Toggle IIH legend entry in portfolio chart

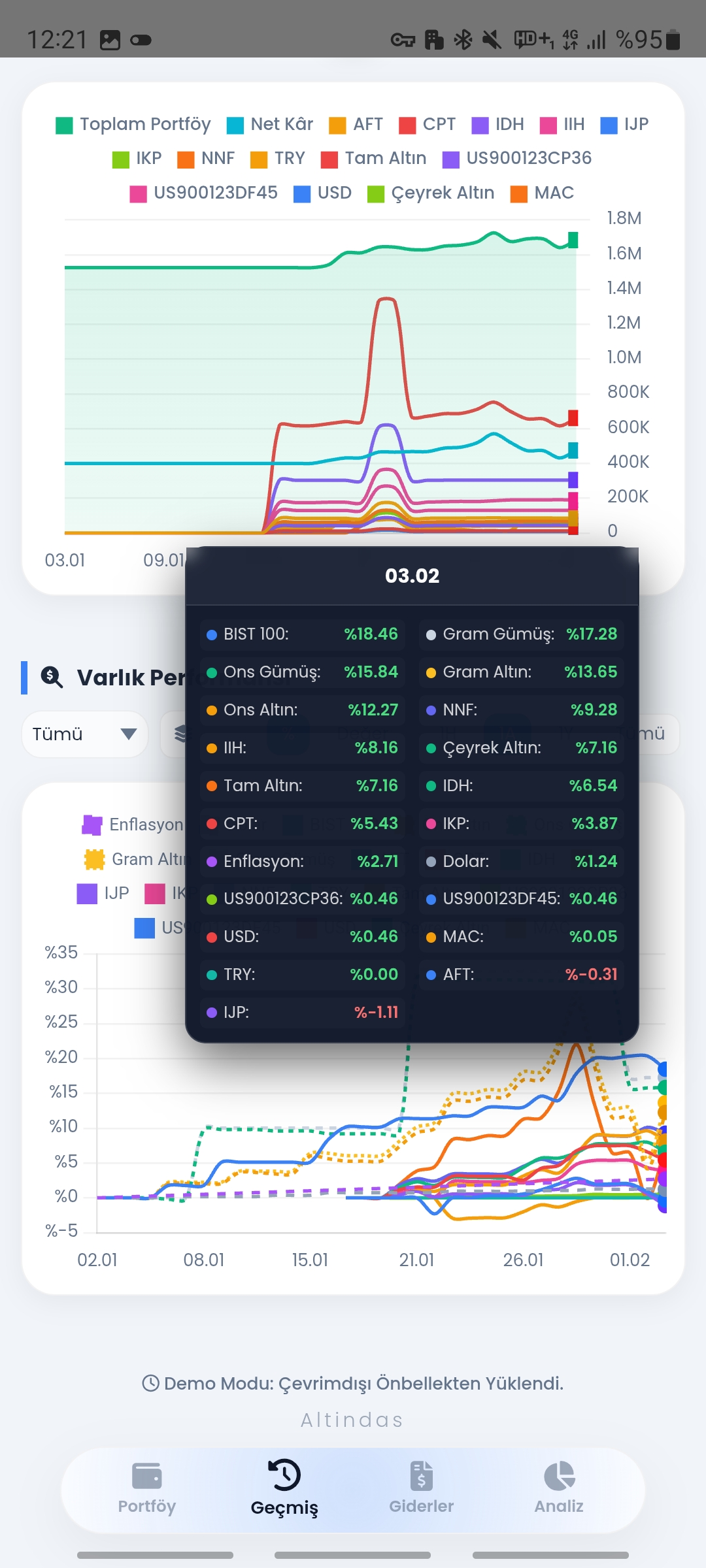(x=562, y=124)
